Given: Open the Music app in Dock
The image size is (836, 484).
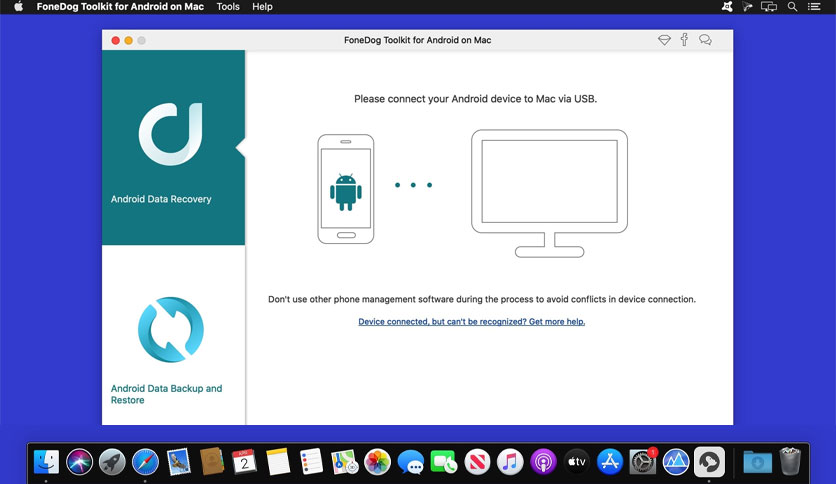Looking at the screenshot, I should (510, 462).
